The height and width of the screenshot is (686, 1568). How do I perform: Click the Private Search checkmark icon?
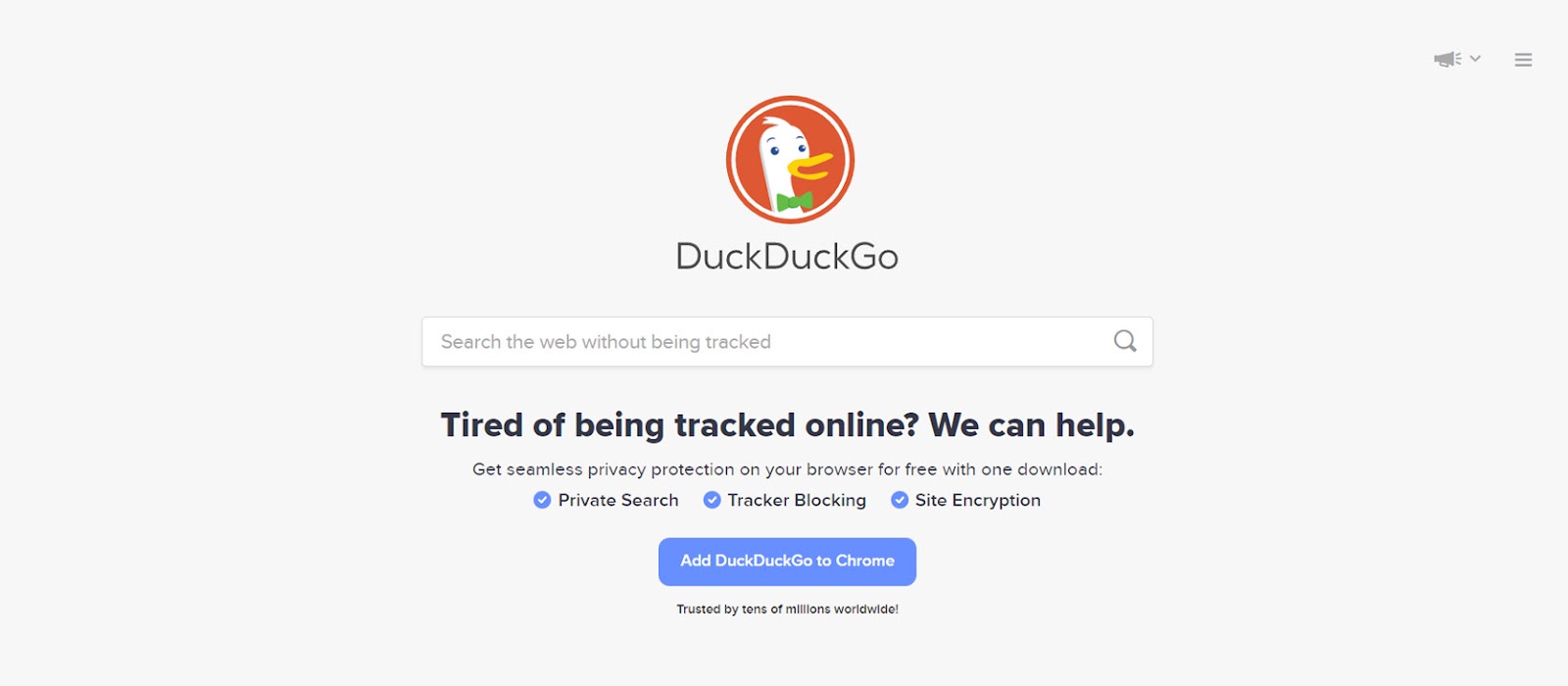click(x=542, y=500)
